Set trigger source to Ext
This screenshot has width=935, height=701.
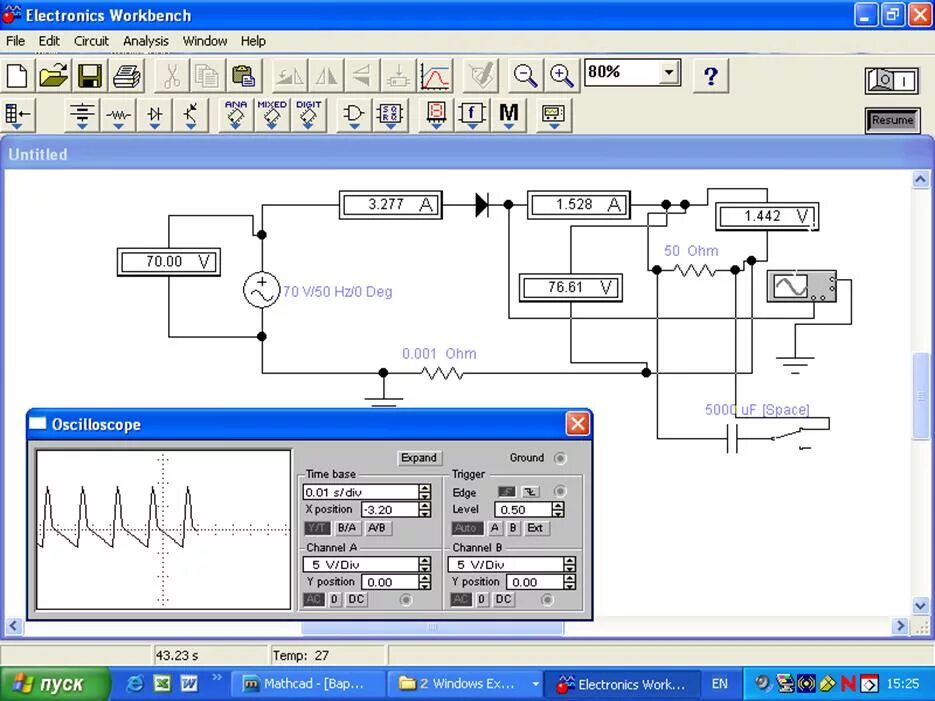click(x=535, y=528)
